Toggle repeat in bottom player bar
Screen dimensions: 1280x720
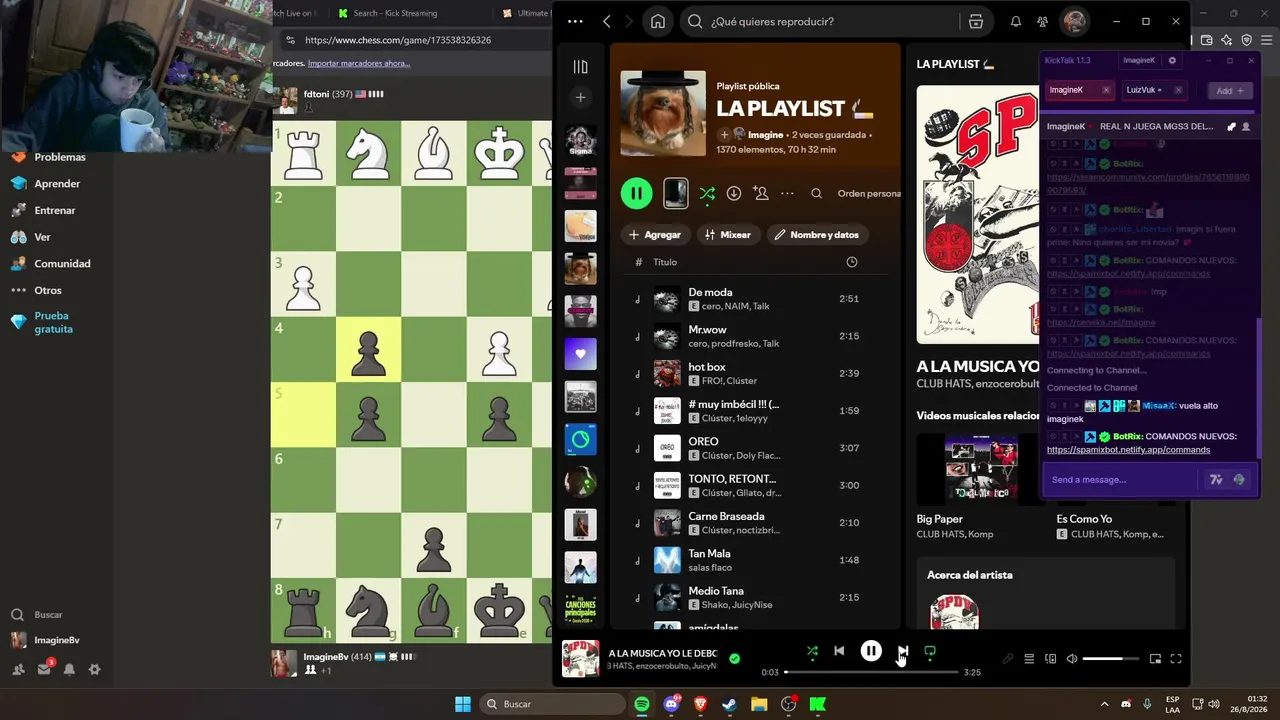pyautogui.click(x=930, y=651)
